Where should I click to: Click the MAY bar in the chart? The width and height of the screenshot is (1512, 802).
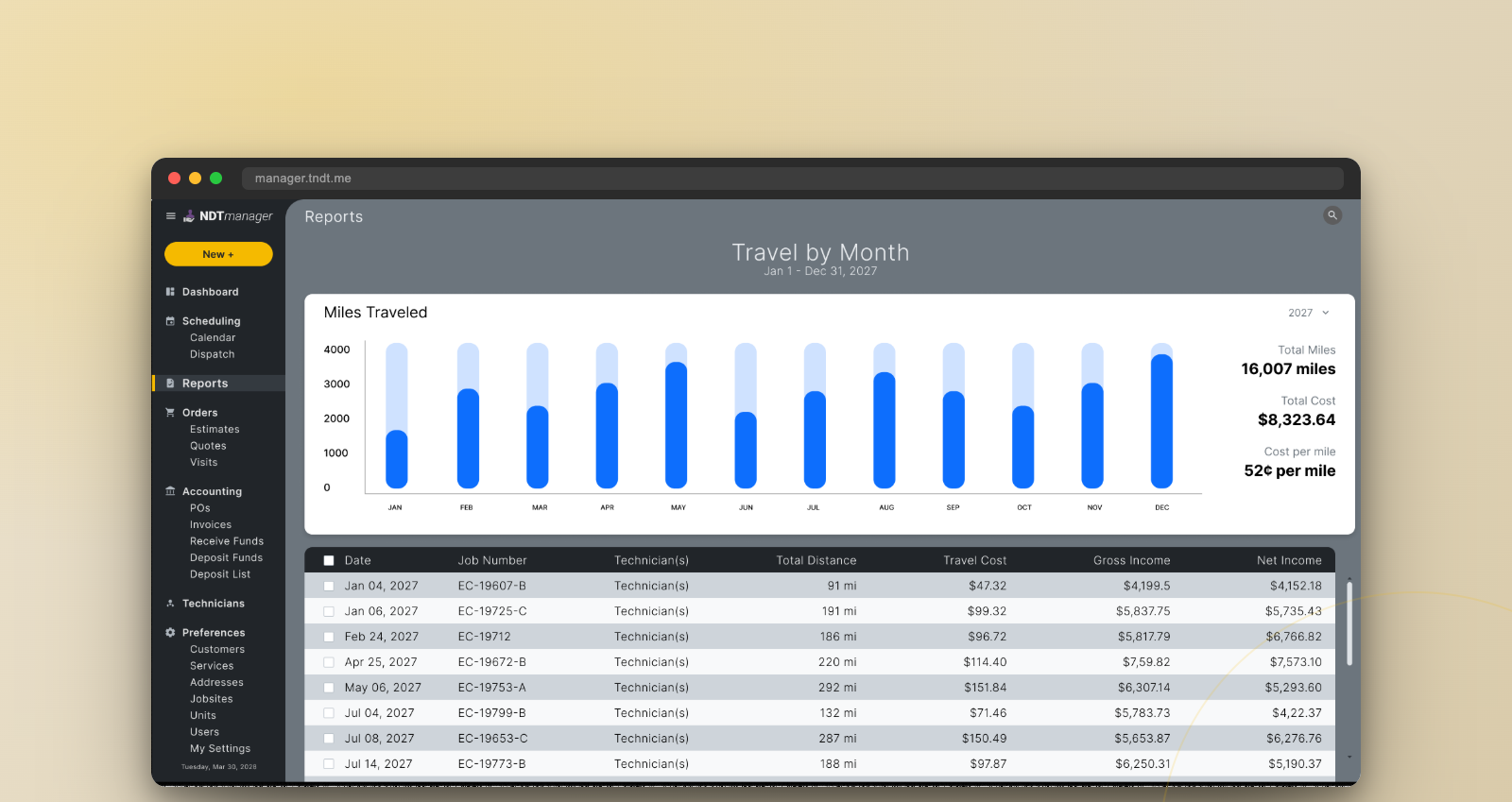pos(677,425)
